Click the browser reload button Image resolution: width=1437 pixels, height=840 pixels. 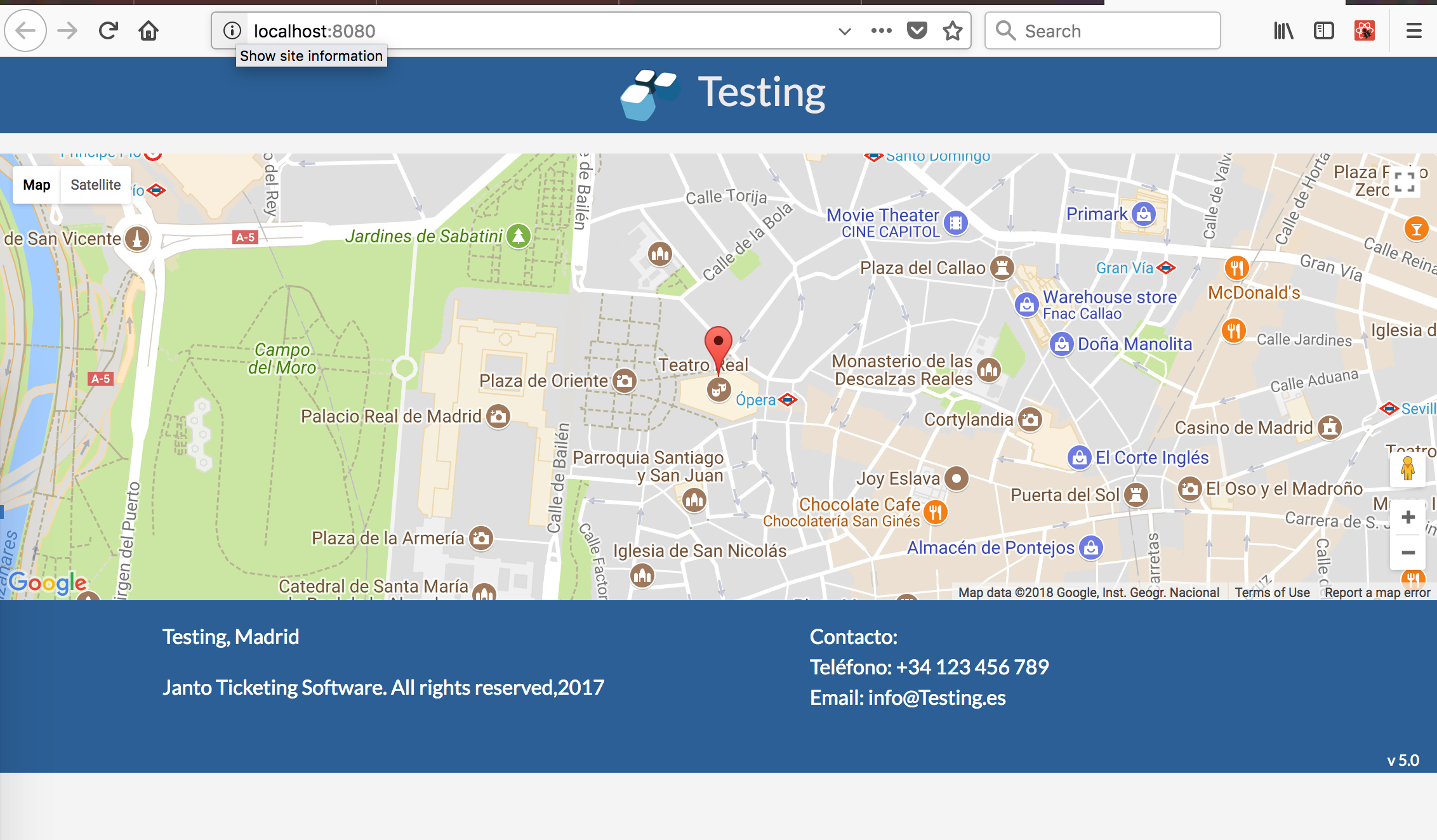pyautogui.click(x=109, y=30)
